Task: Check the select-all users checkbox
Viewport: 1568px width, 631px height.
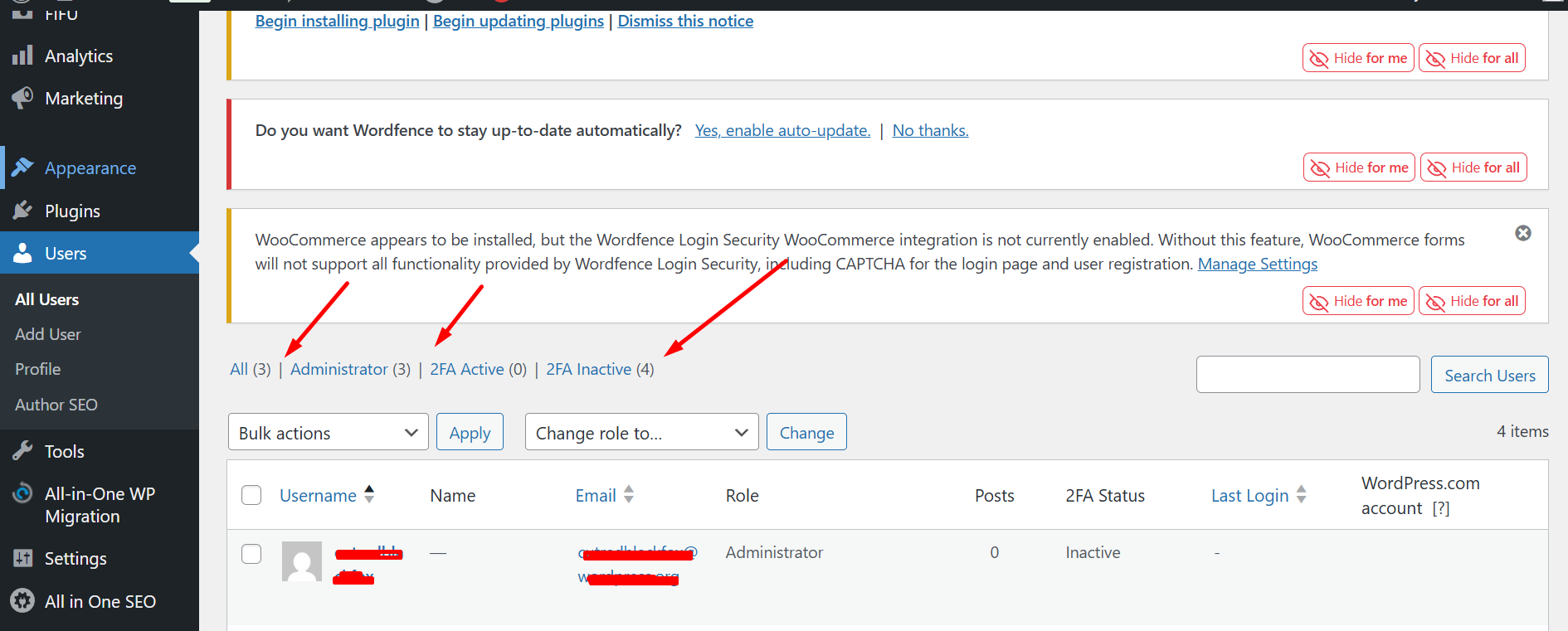Action: click(251, 495)
